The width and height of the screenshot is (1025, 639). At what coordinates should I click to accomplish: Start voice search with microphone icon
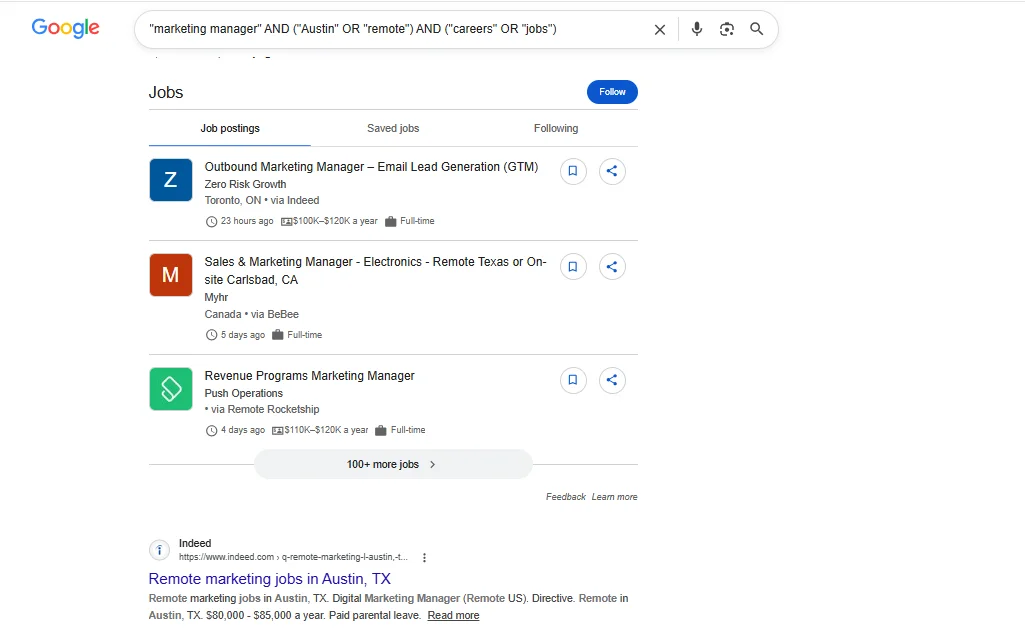tap(697, 29)
